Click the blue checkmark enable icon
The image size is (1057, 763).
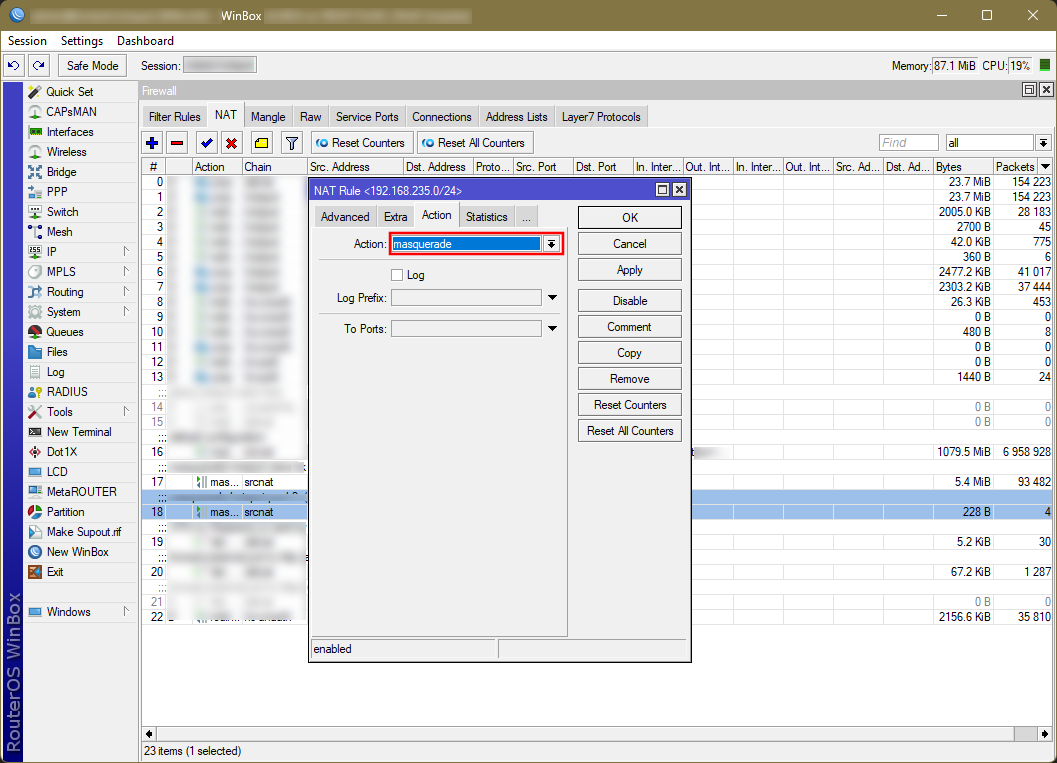[x=207, y=143]
